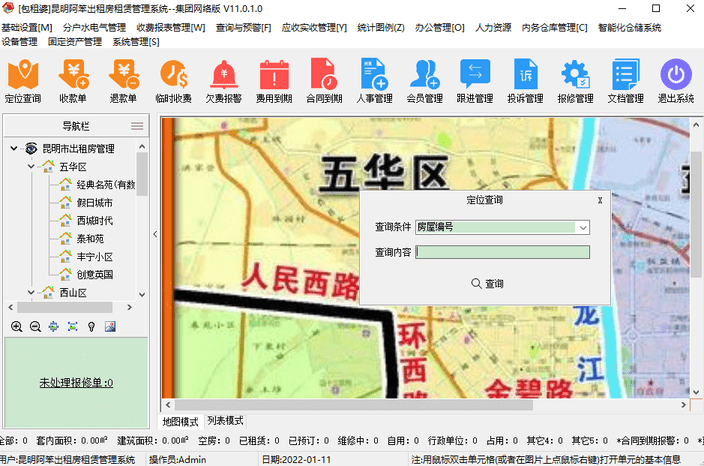
Task: Select the 假日城市 tree item
Action: 94,203
